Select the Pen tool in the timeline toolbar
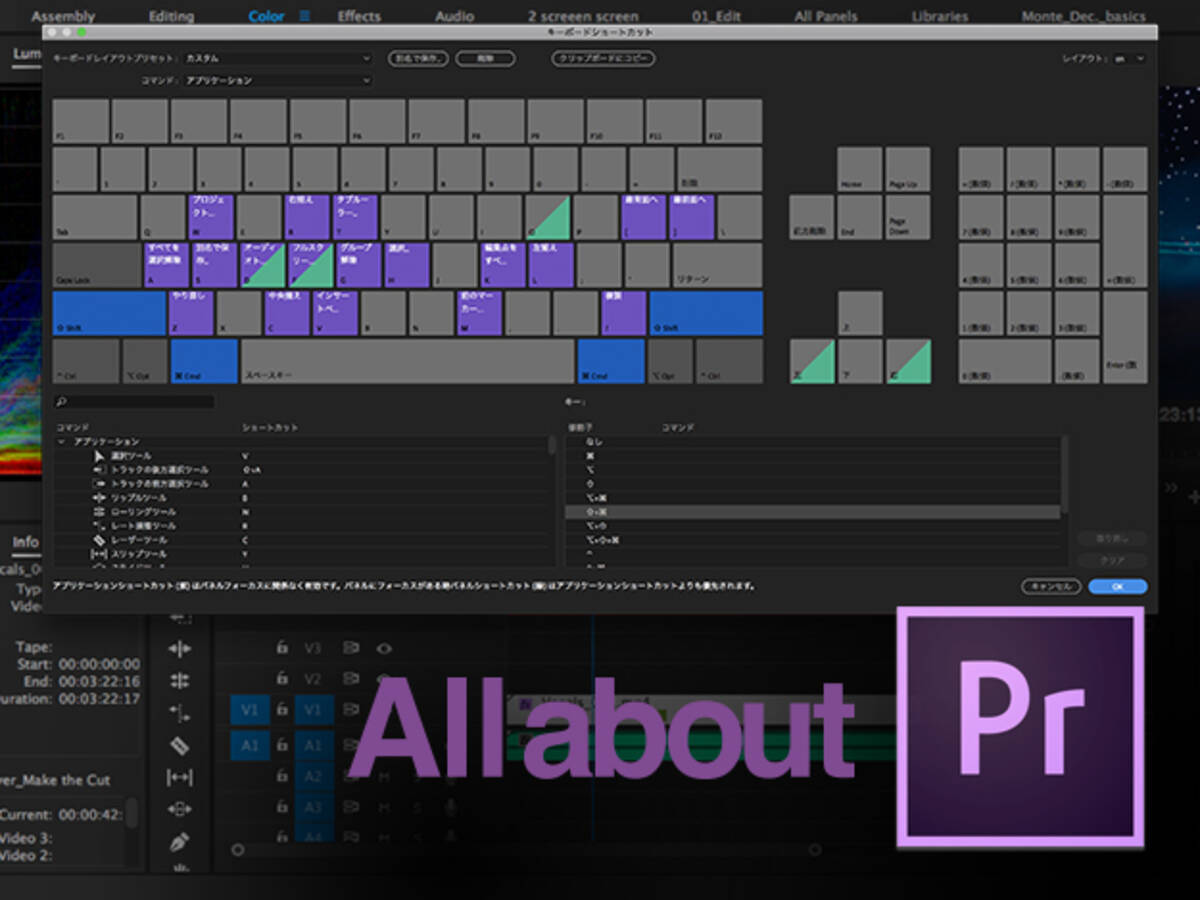The image size is (1200, 900). tap(178, 839)
